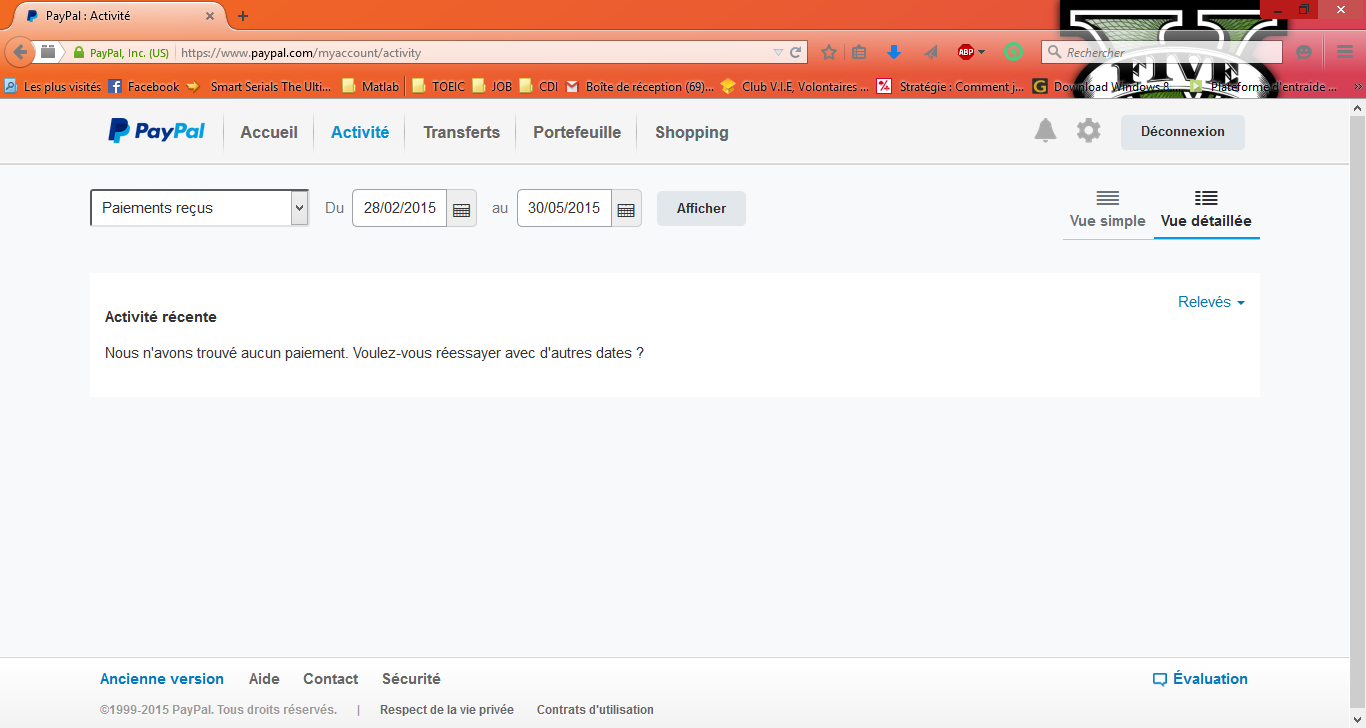Open account settings gear icon

click(1088, 131)
